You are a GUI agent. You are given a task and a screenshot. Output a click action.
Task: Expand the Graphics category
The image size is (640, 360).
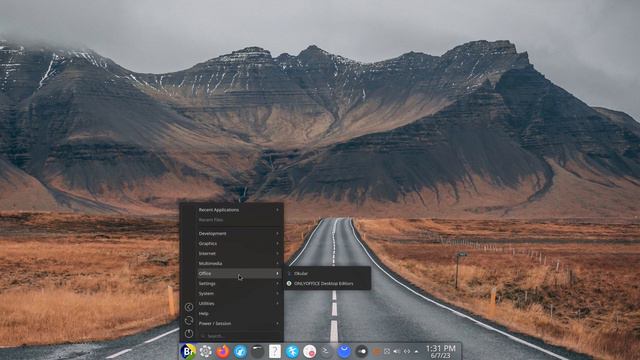tap(239, 243)
